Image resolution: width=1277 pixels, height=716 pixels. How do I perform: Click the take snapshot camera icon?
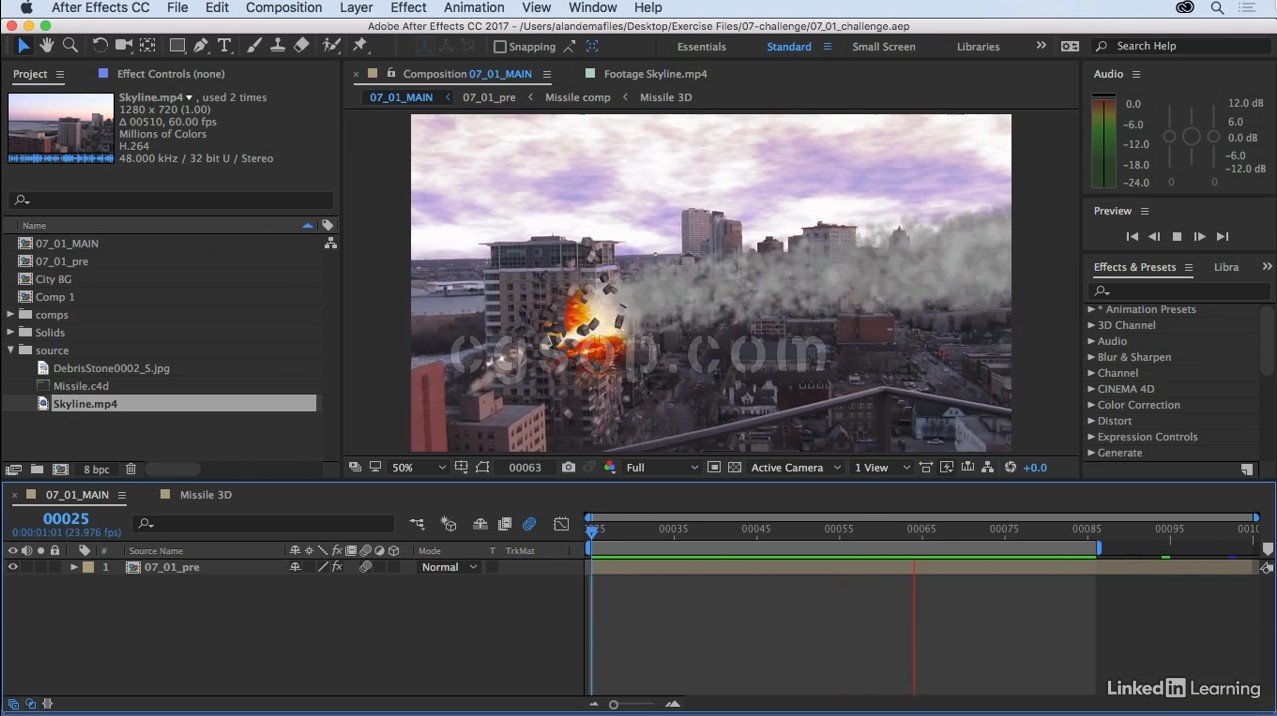(568, 467)
